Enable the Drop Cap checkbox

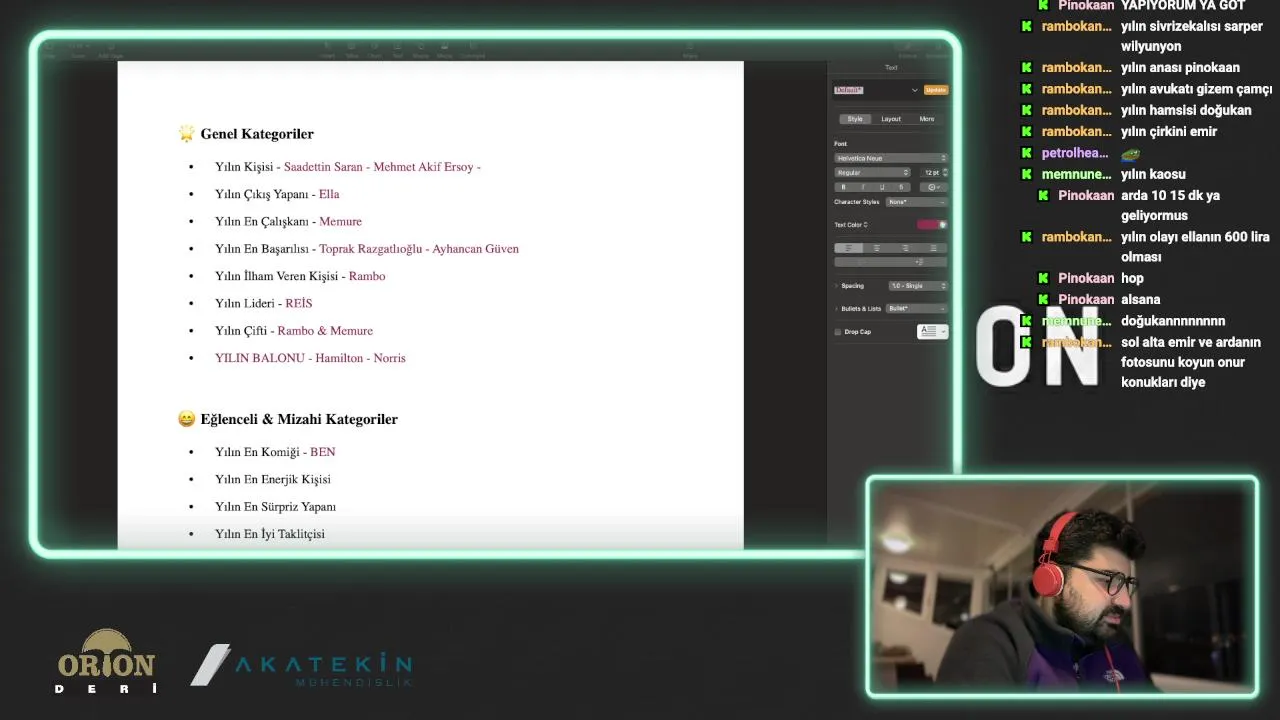tap(838, 332)
